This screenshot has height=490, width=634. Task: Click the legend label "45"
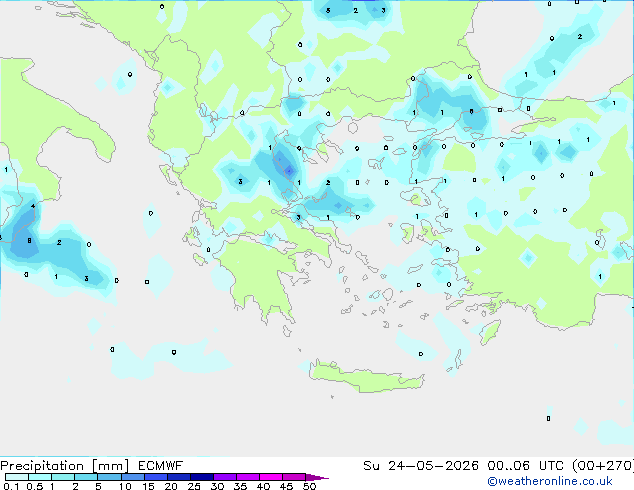(x=286, y=486)
